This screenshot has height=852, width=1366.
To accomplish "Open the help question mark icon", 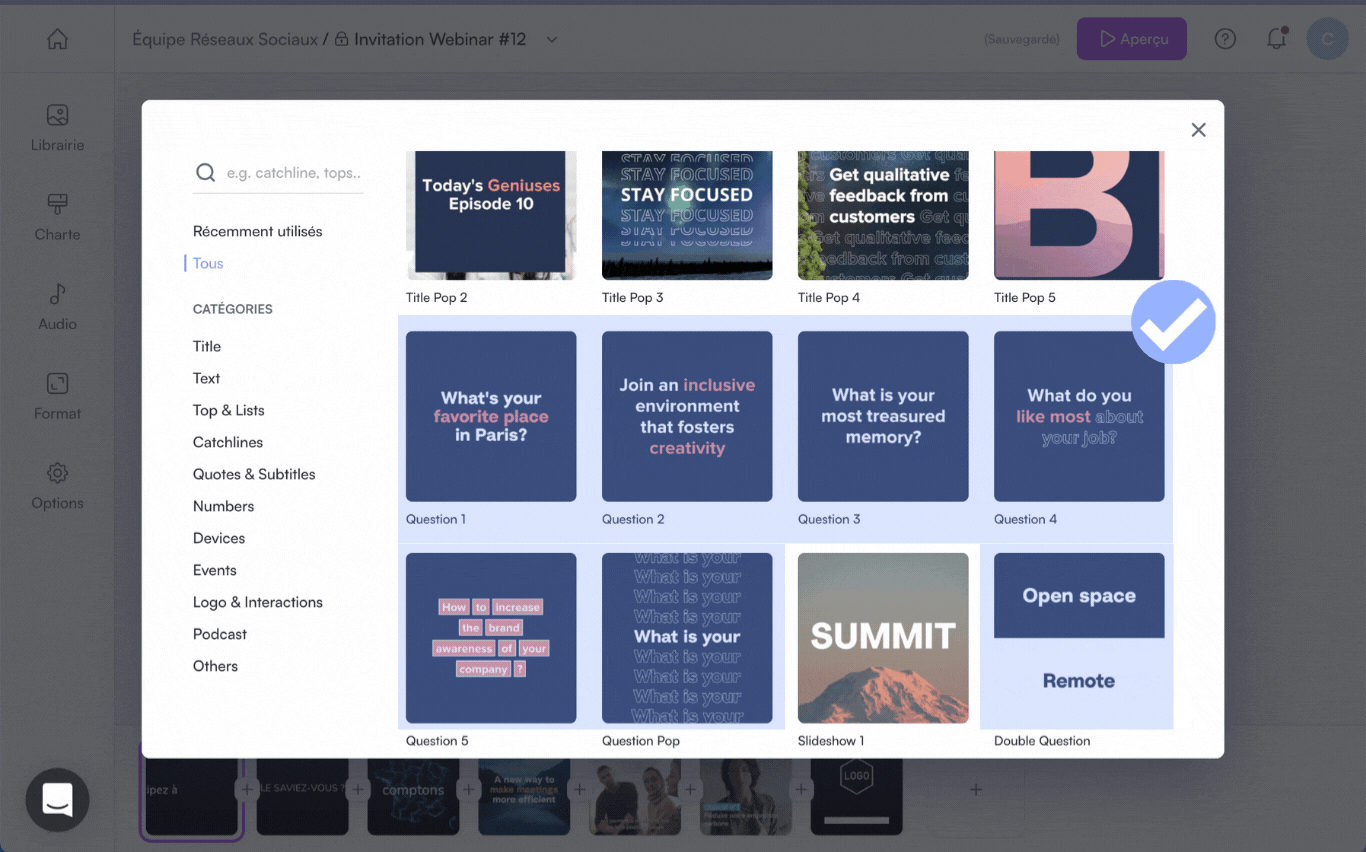I will [x=1225, y=39].
